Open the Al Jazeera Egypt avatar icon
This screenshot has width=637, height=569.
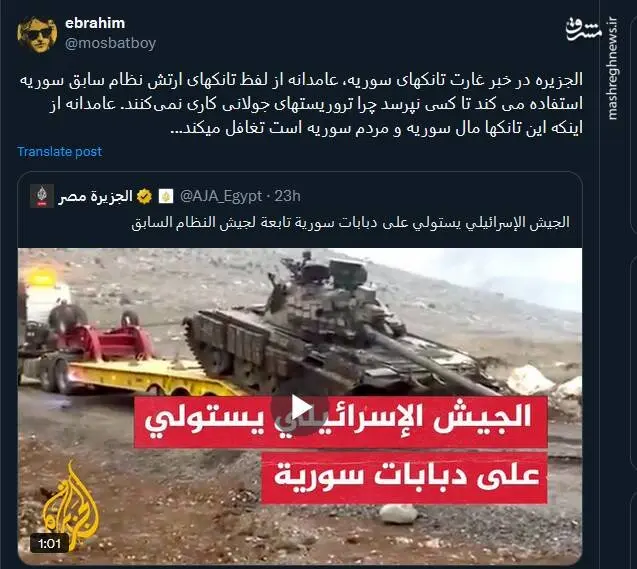coord(42,196)
